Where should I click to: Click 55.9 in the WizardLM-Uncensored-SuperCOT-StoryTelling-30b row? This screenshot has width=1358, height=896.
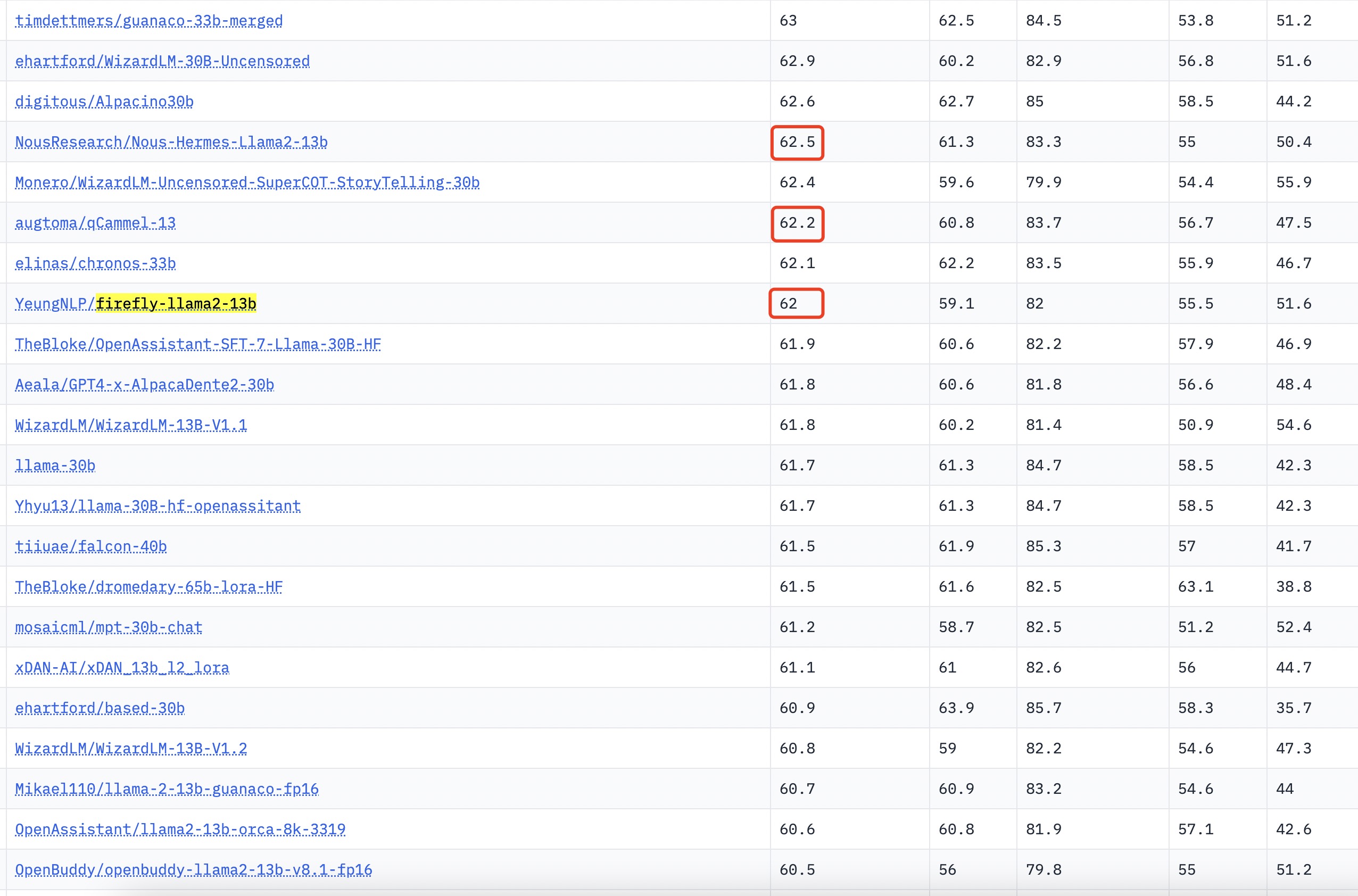click(x=1294, y=182)
